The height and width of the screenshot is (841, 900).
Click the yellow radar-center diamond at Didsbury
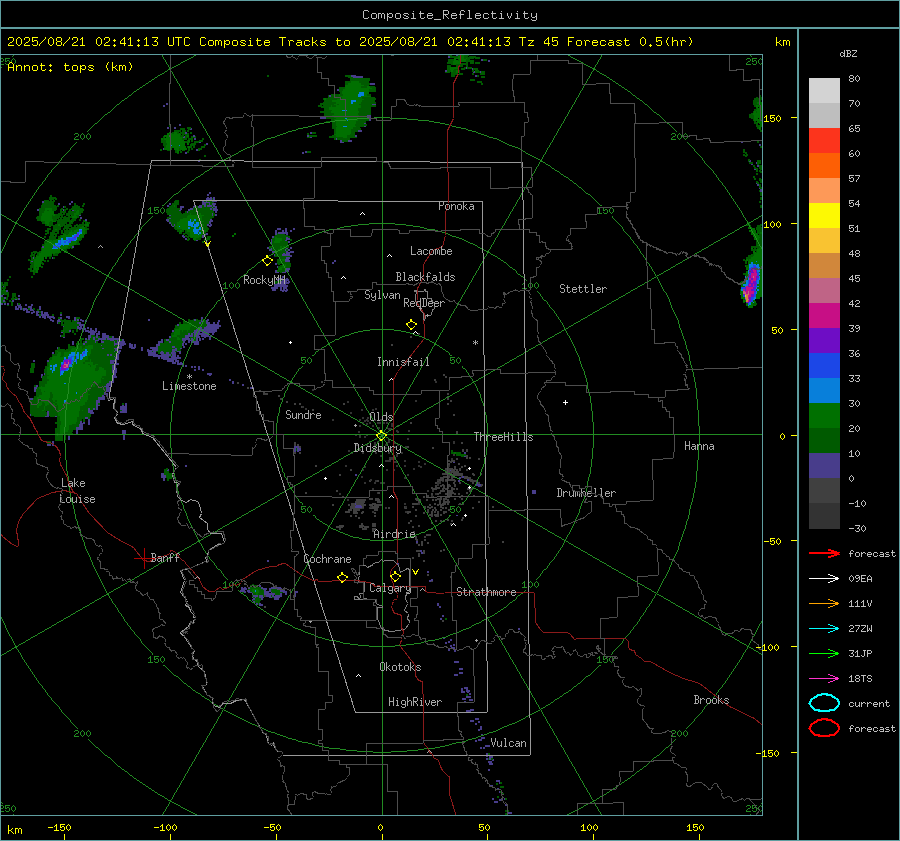[x=381, y=436]
